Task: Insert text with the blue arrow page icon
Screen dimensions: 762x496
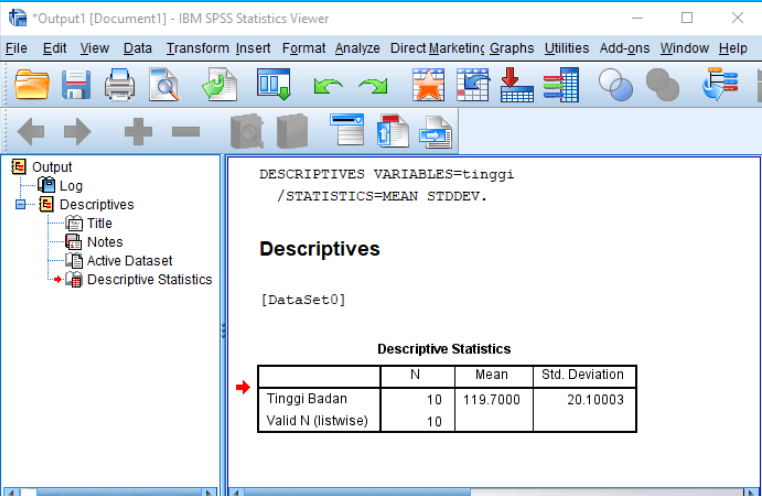Action: (x=435, y=132)
